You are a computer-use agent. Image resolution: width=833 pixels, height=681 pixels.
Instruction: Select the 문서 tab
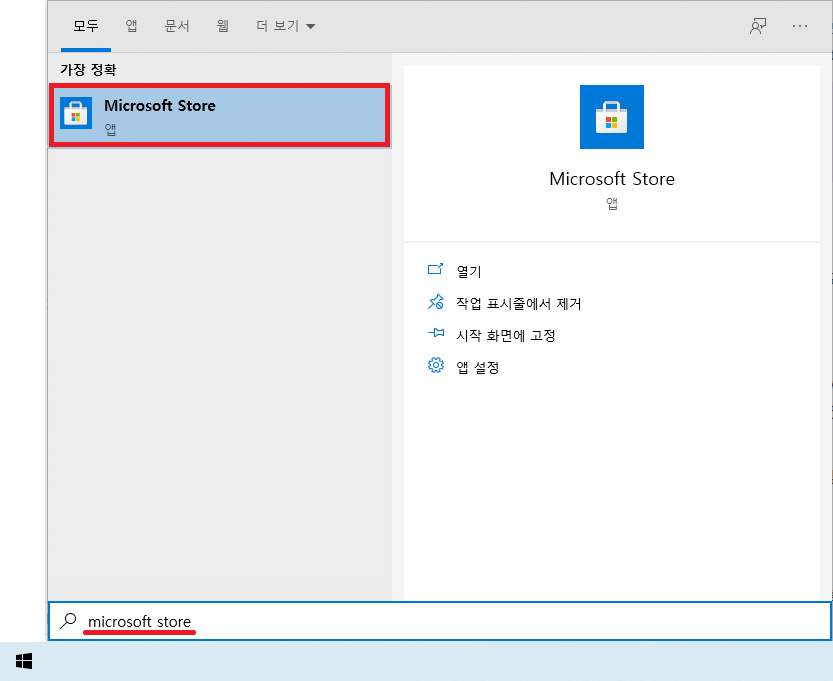click(x=177, y=26)
